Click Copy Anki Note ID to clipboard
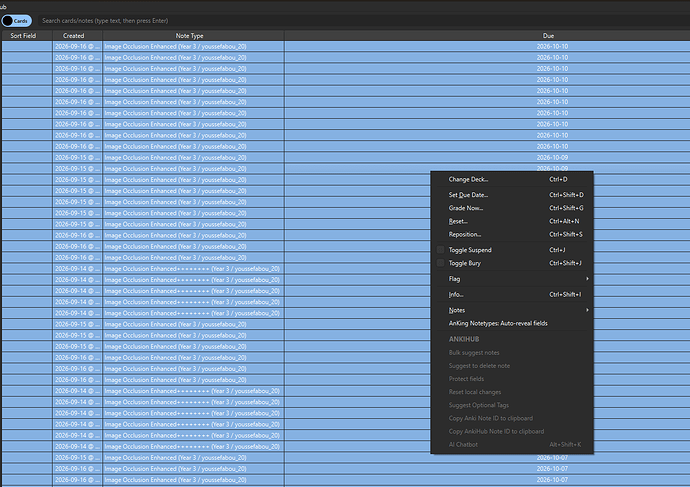Image resolution: width=690 pixels, height=487 pixels. pyautogui.click(x=512, y=418)
